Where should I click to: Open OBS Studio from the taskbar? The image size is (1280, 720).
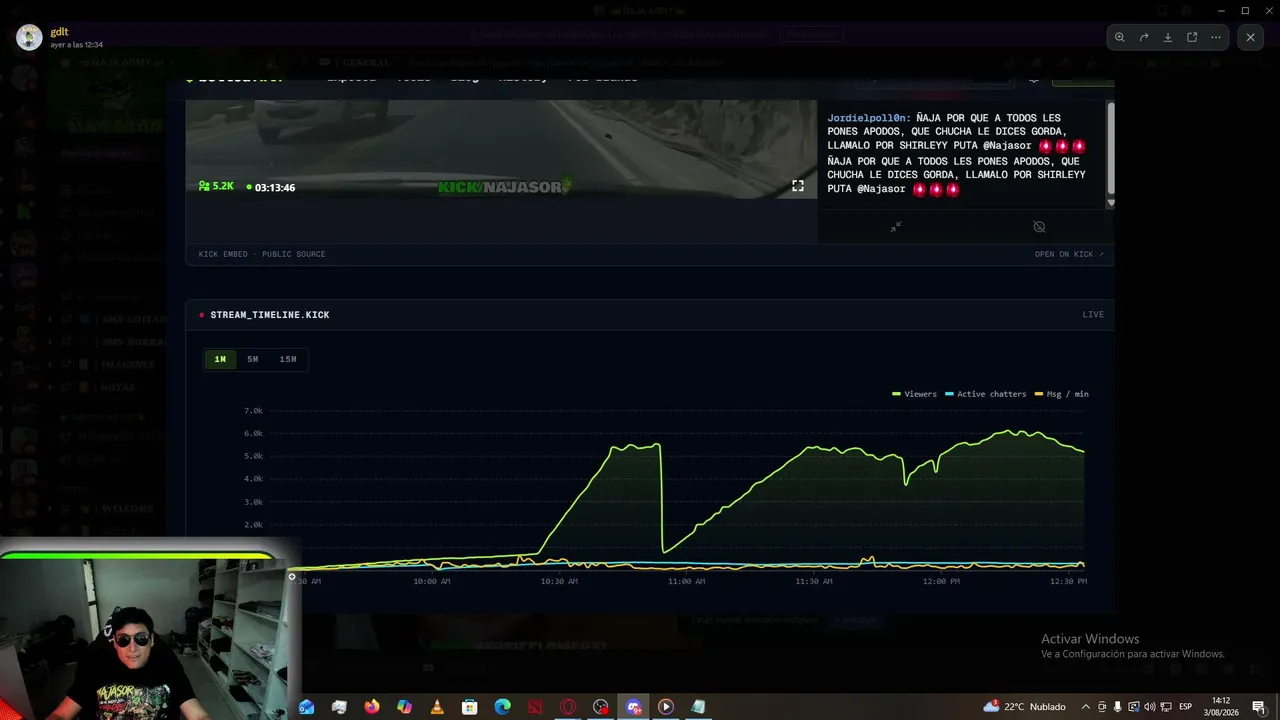[x=601, y=707]
